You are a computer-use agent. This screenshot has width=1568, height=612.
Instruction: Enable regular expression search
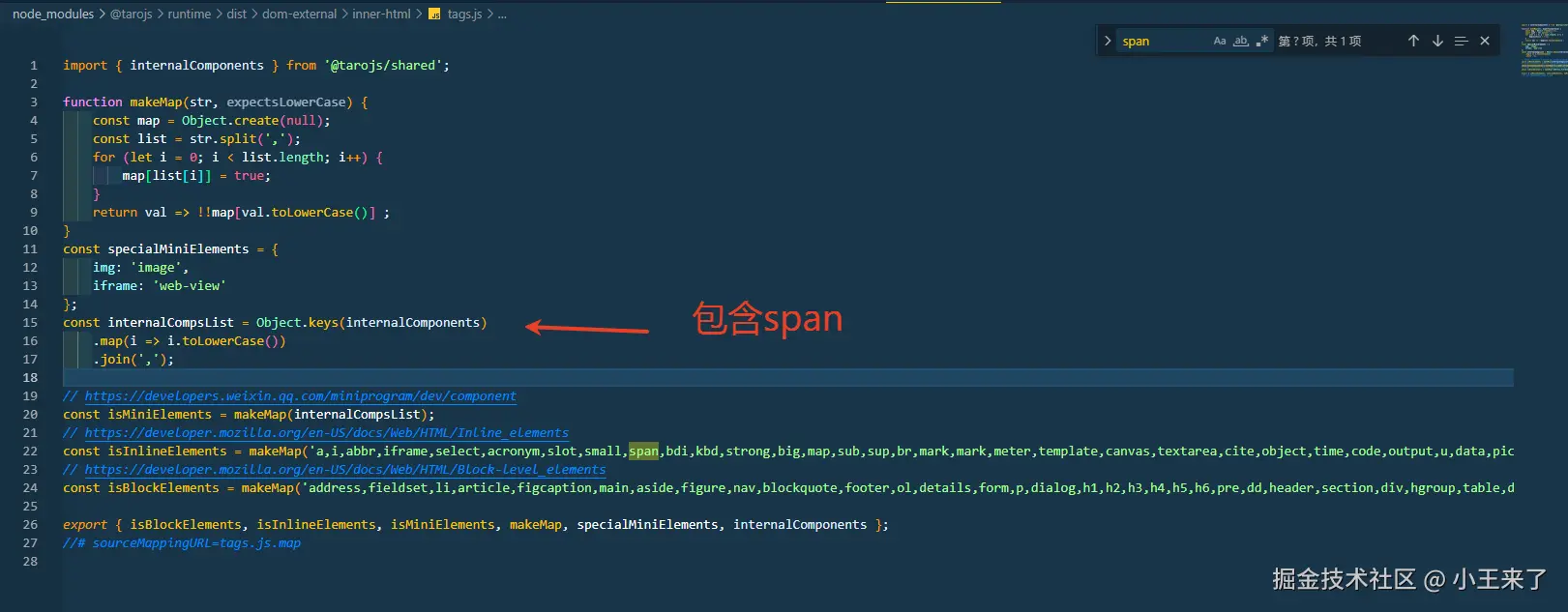[1261, 41]
